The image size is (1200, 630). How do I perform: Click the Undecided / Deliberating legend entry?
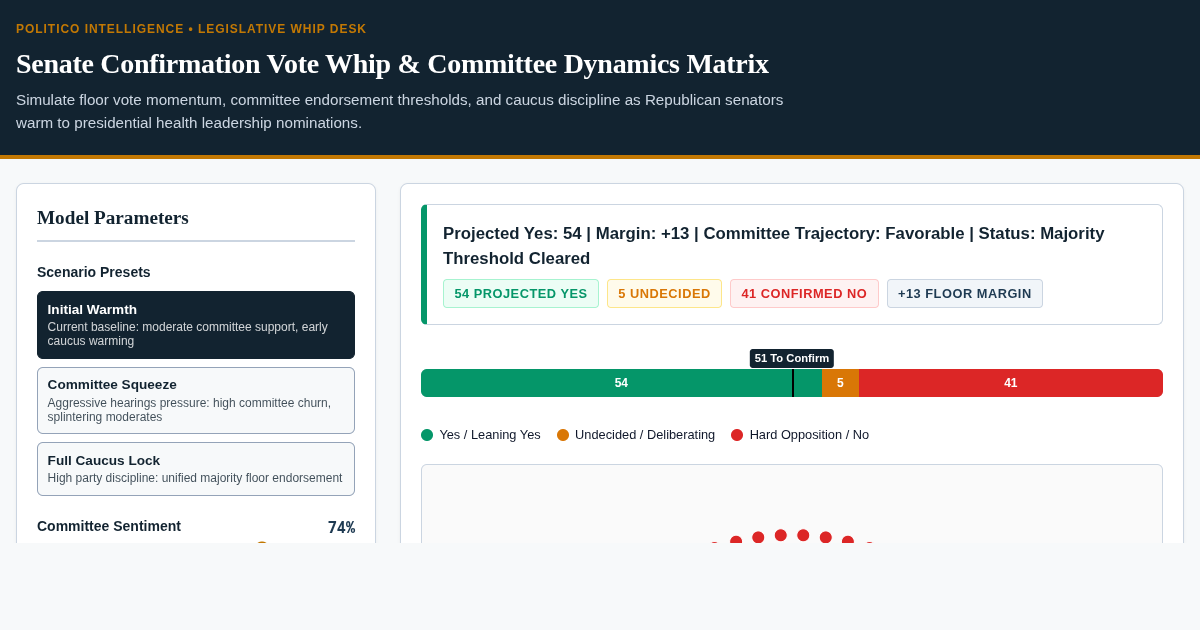point(636,435)
